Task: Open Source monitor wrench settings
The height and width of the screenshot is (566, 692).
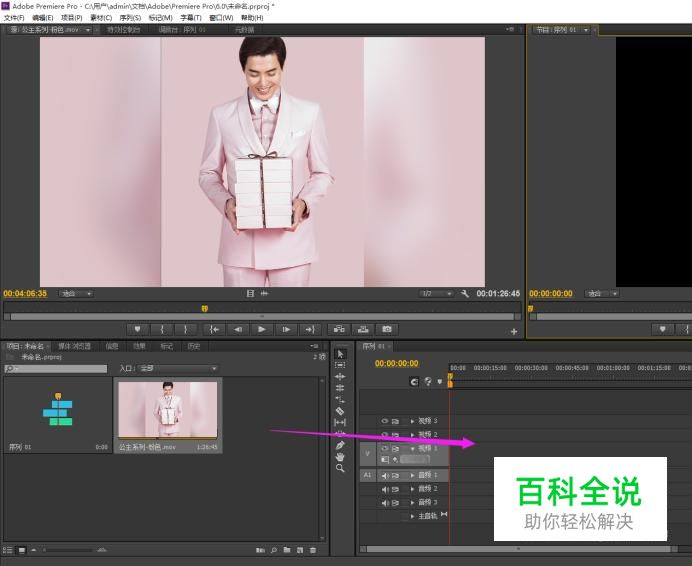Action: [465, 294]
